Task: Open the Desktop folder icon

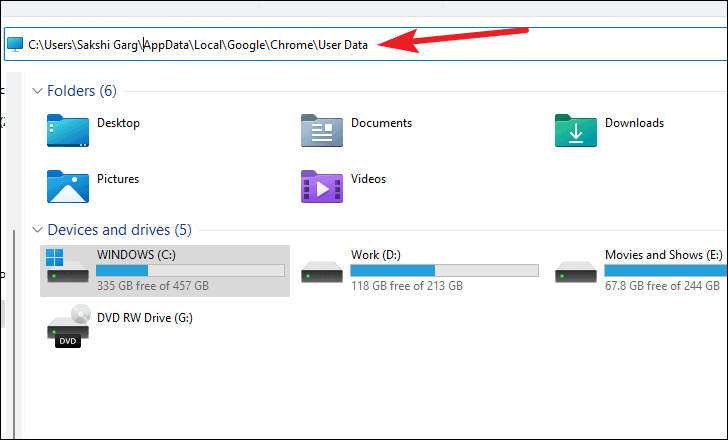Action: pos(68,130)
